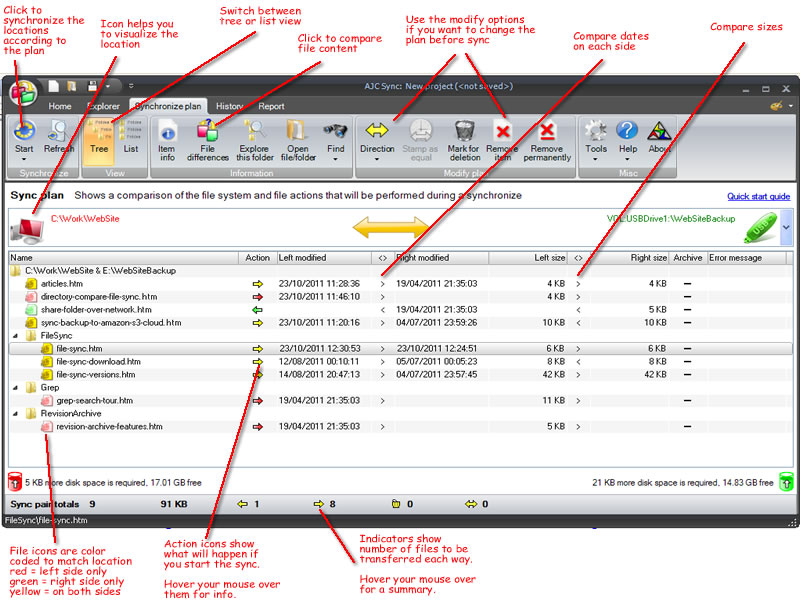This screenshot has height=600, width=800.
Task: Click the open project icon in title bar
Action: pyautogui.click(x=72, y=86)
